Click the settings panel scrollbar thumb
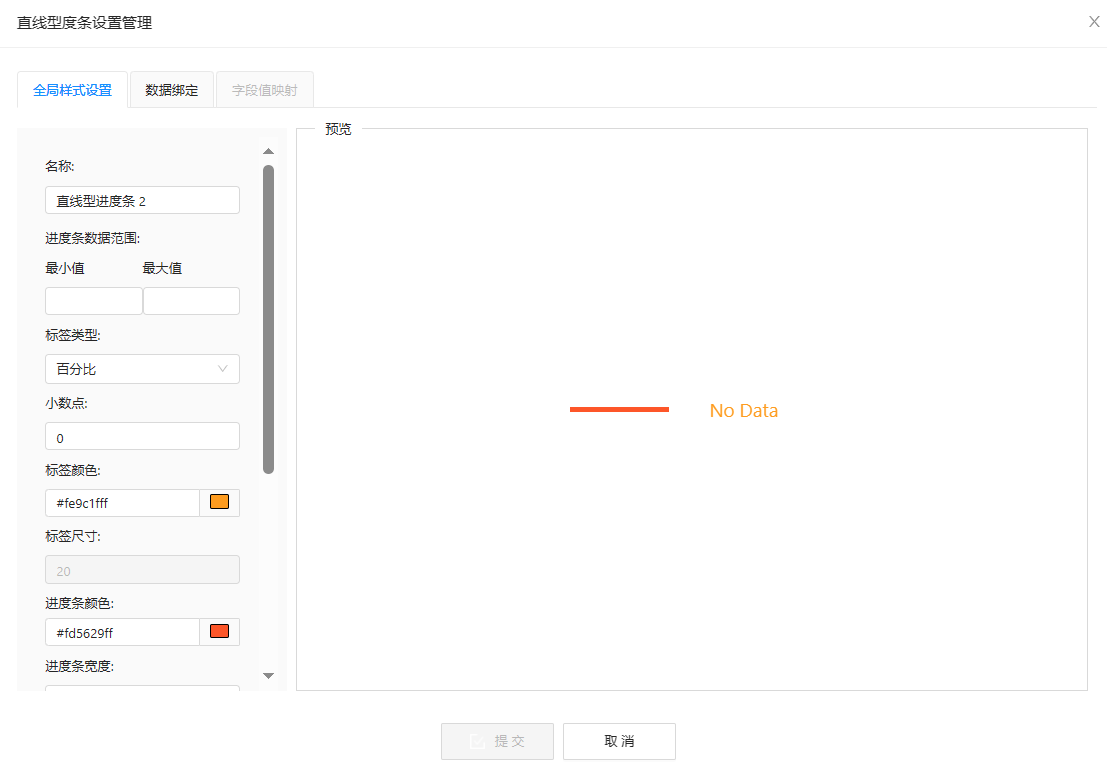The image size is (1107, 763). tap(268, 319)
